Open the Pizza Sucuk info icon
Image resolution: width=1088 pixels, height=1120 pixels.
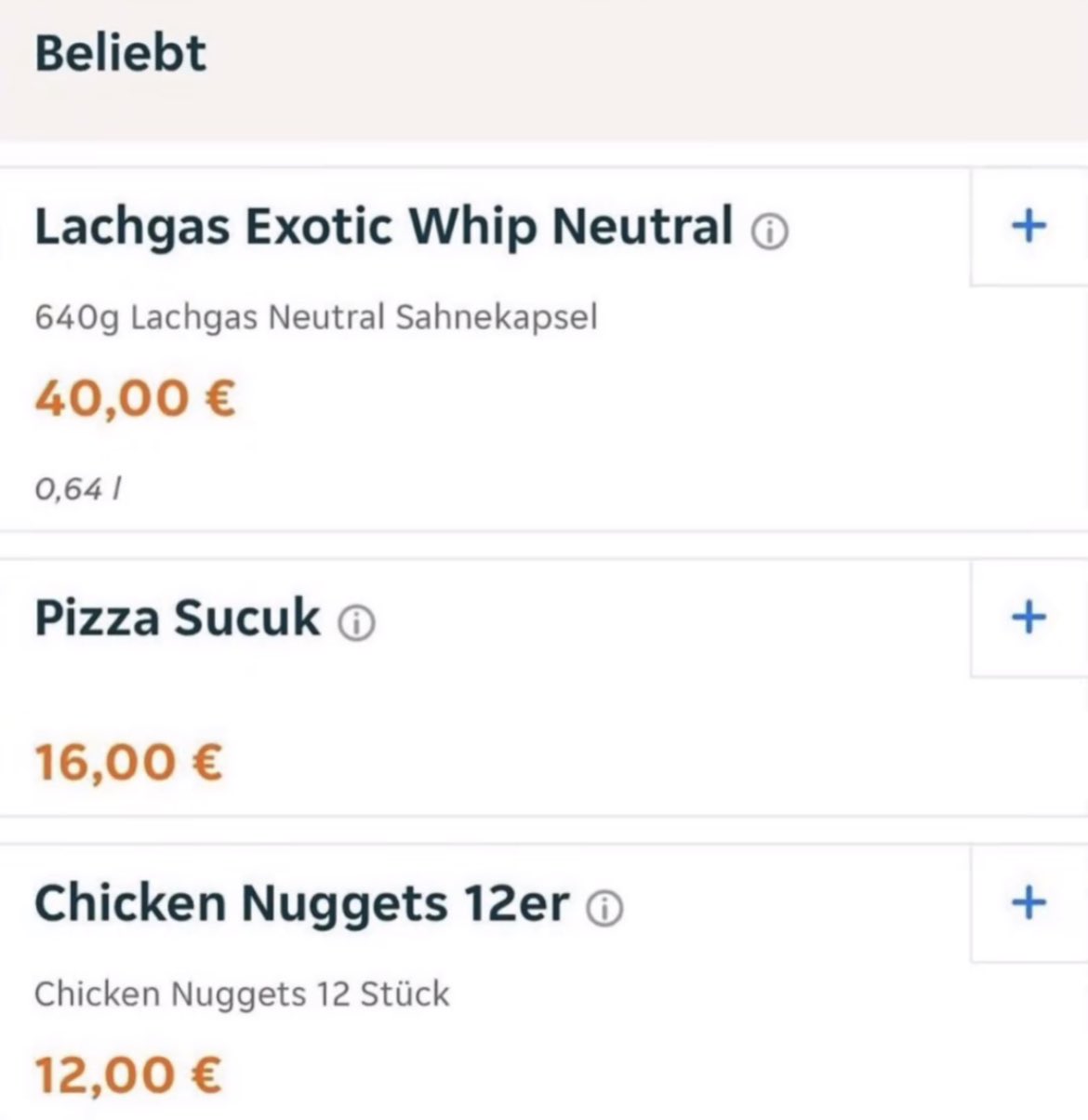coord(356,623)
